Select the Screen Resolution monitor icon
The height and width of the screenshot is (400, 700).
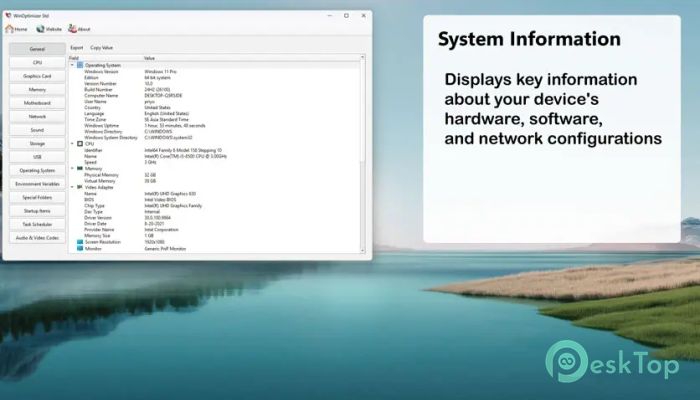coord(80,242)
